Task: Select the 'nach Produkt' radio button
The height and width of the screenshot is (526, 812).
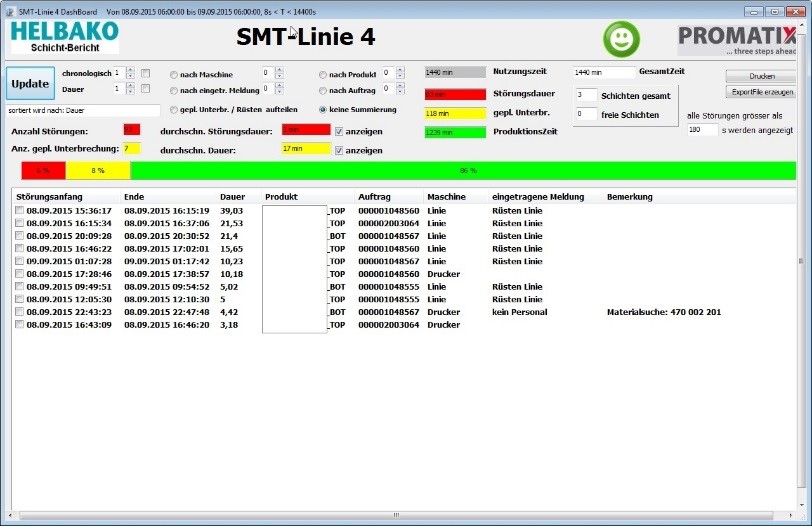Action: [323, 74]
